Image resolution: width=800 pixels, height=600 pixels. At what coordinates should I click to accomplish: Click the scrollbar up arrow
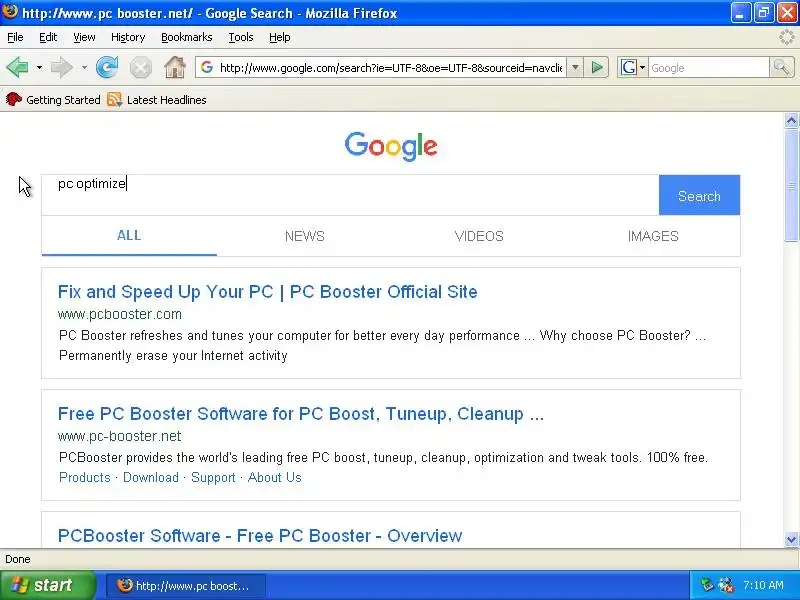click(x=791, y=120)
